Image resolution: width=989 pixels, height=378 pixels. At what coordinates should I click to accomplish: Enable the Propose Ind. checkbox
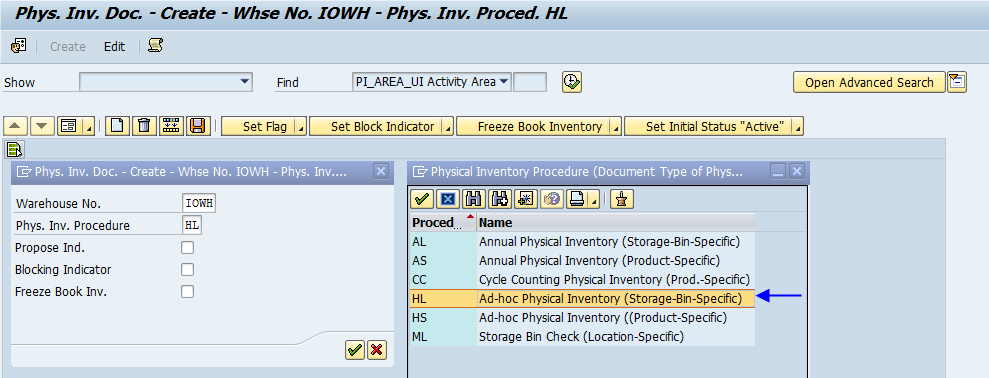pos(187,247)
